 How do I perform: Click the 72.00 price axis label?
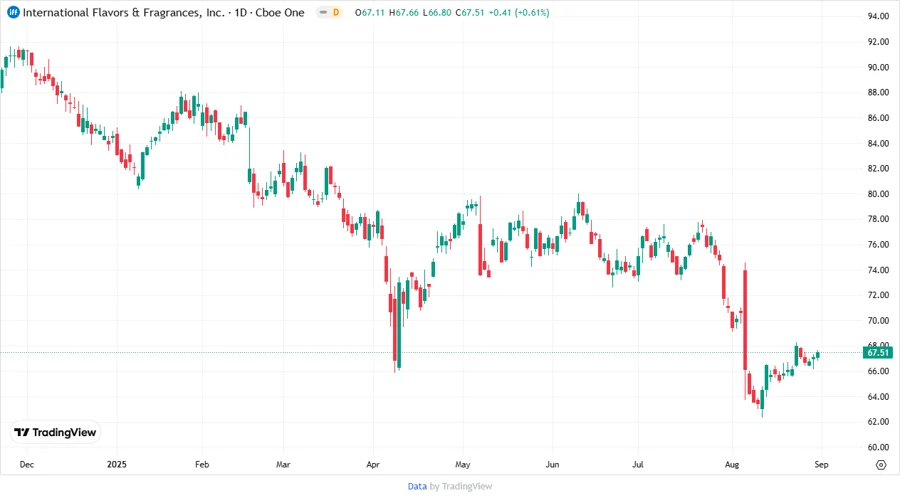878,295
